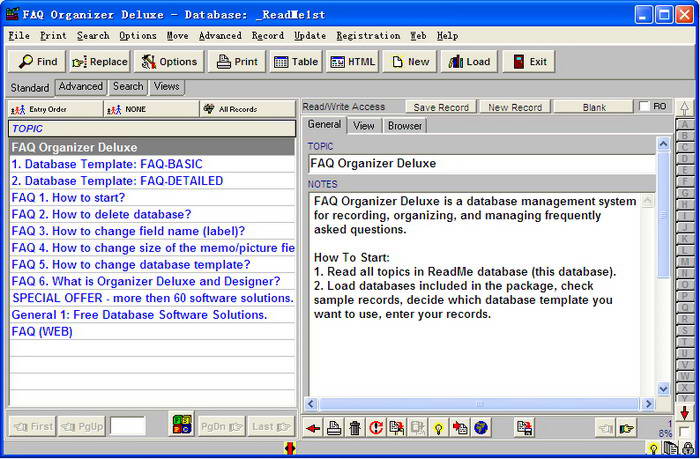Screen dimensions: 700x459
Task: Click the yellow light bulb icon in bottom toolbar
Action: (x=439, y=429)
